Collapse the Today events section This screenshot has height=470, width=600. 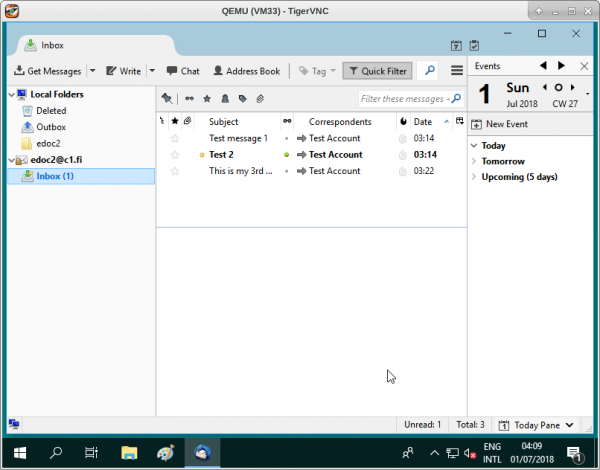[x=474, y=146]
